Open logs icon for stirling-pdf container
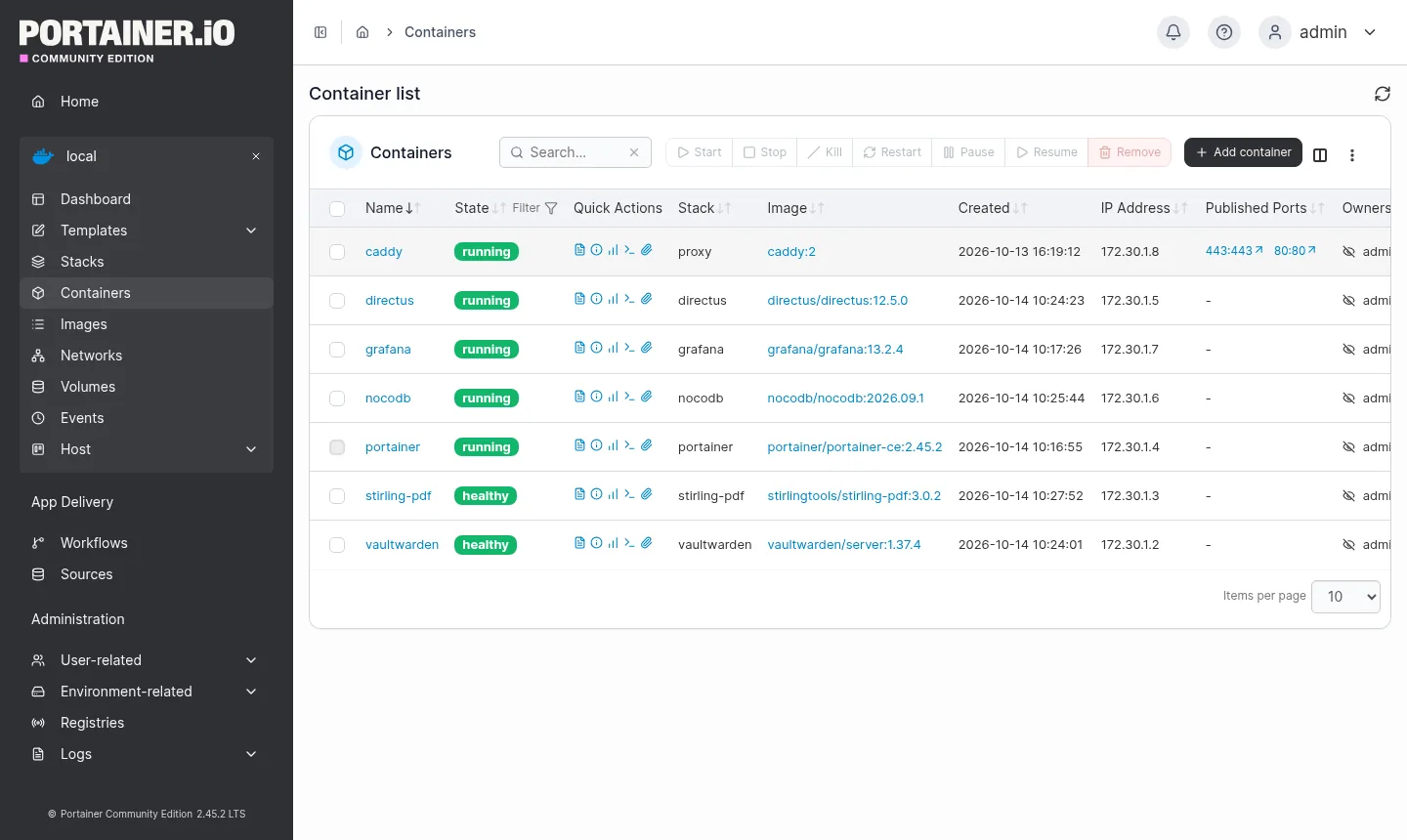Image resolution: width=1407 pixels, height=840 pixels. point(579,494)
